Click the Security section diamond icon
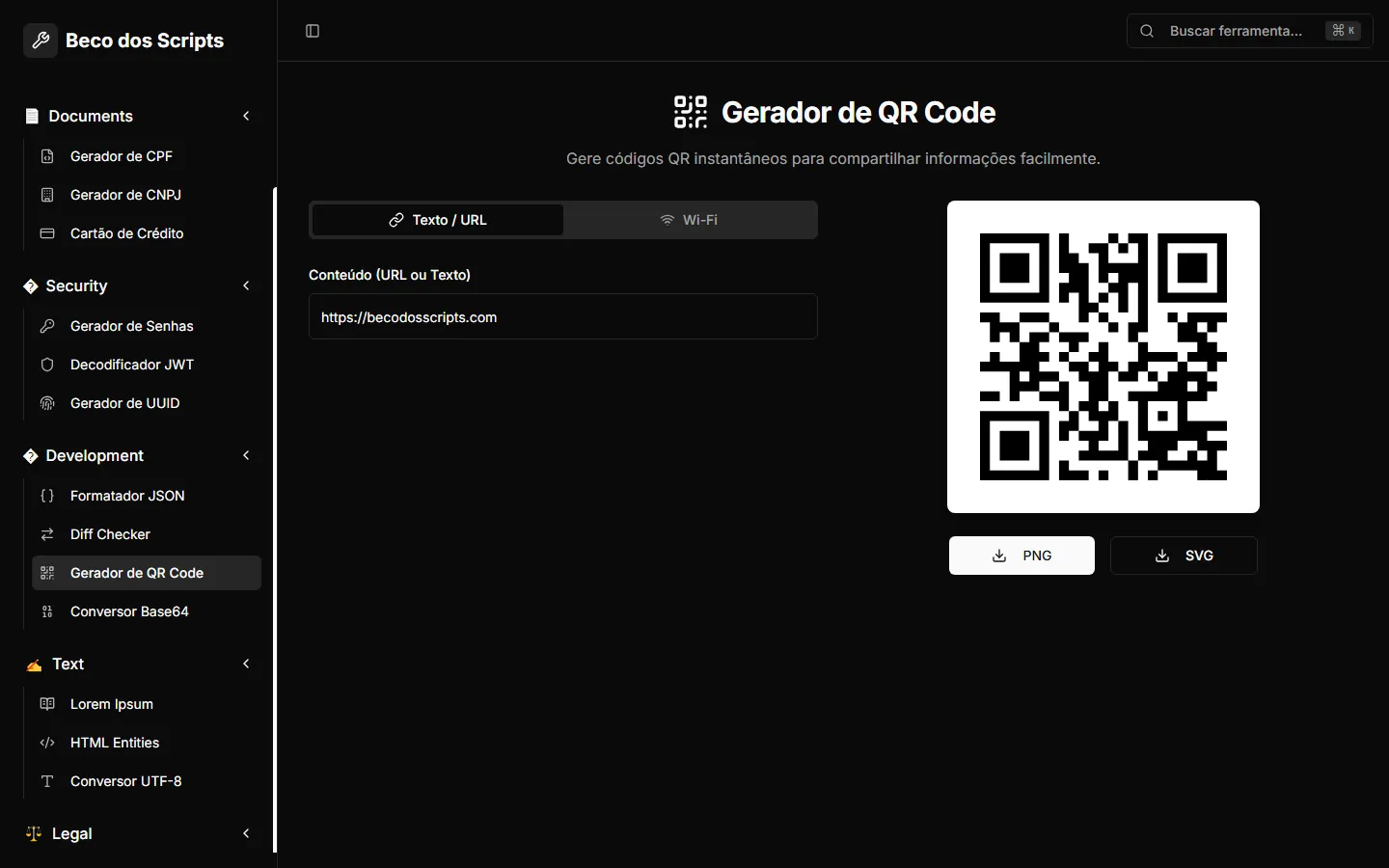Viewport: 1389px width, 868px height. pyautogui.click(x=31, y=286)
